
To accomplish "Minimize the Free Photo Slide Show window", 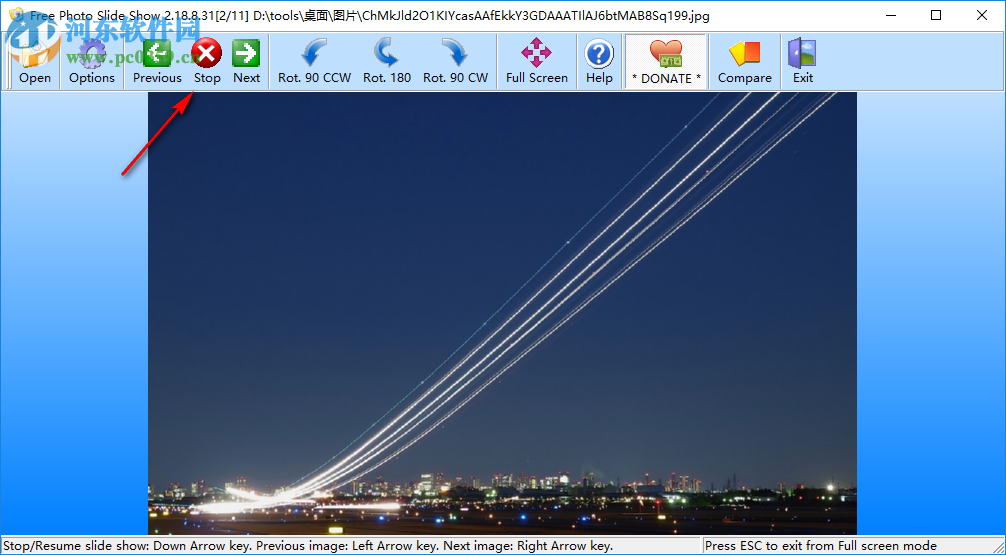I will tap(890, 15).
